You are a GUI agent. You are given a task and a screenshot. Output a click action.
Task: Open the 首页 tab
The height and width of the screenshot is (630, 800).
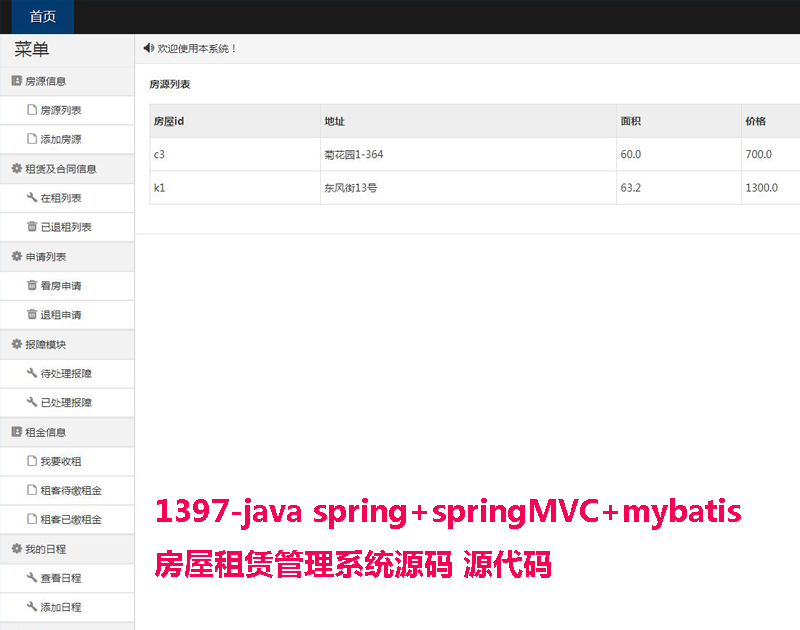coord(42,17)
